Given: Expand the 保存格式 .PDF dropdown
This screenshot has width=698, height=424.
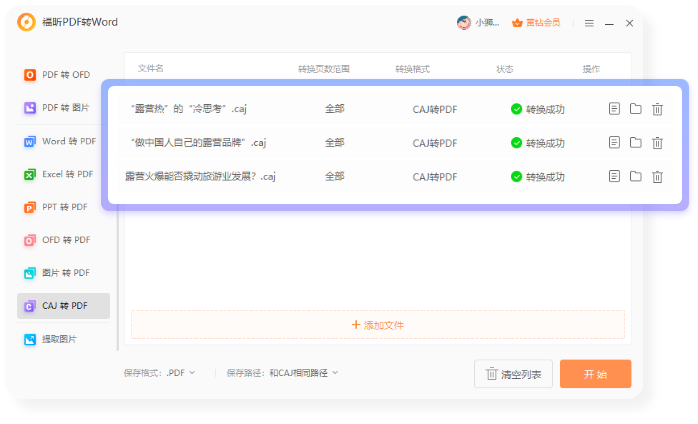Looking at the screenshot, I should coord(180,373).
